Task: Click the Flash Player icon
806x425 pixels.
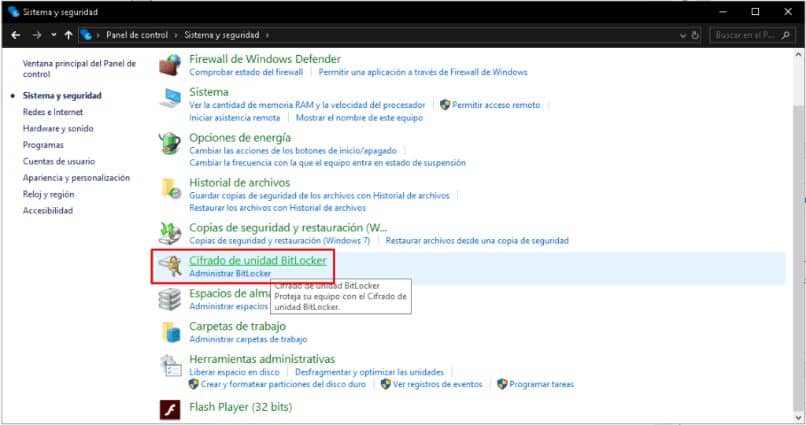Action: pos(170,409)
